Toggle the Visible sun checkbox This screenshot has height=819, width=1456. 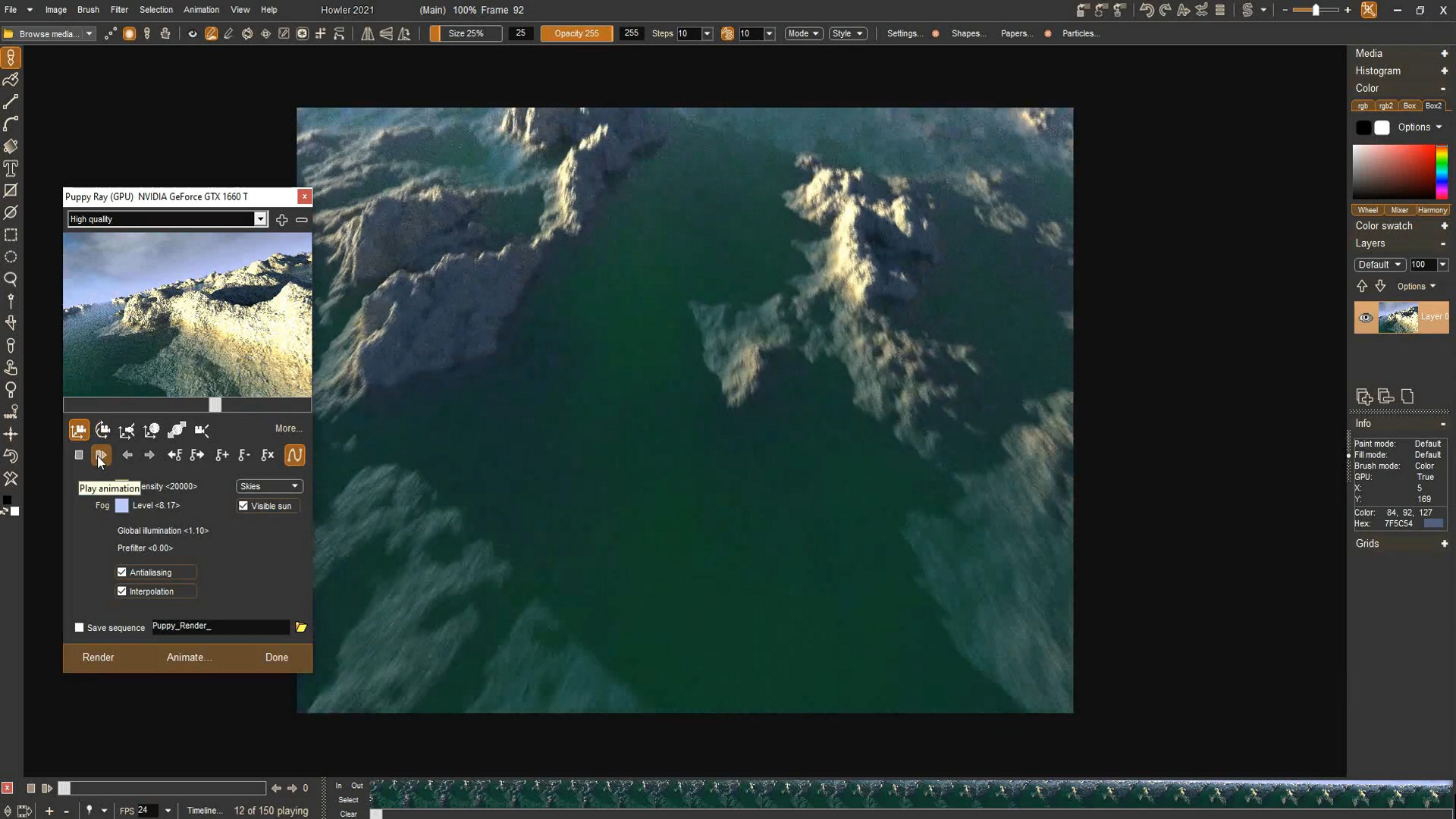(243, 506)
